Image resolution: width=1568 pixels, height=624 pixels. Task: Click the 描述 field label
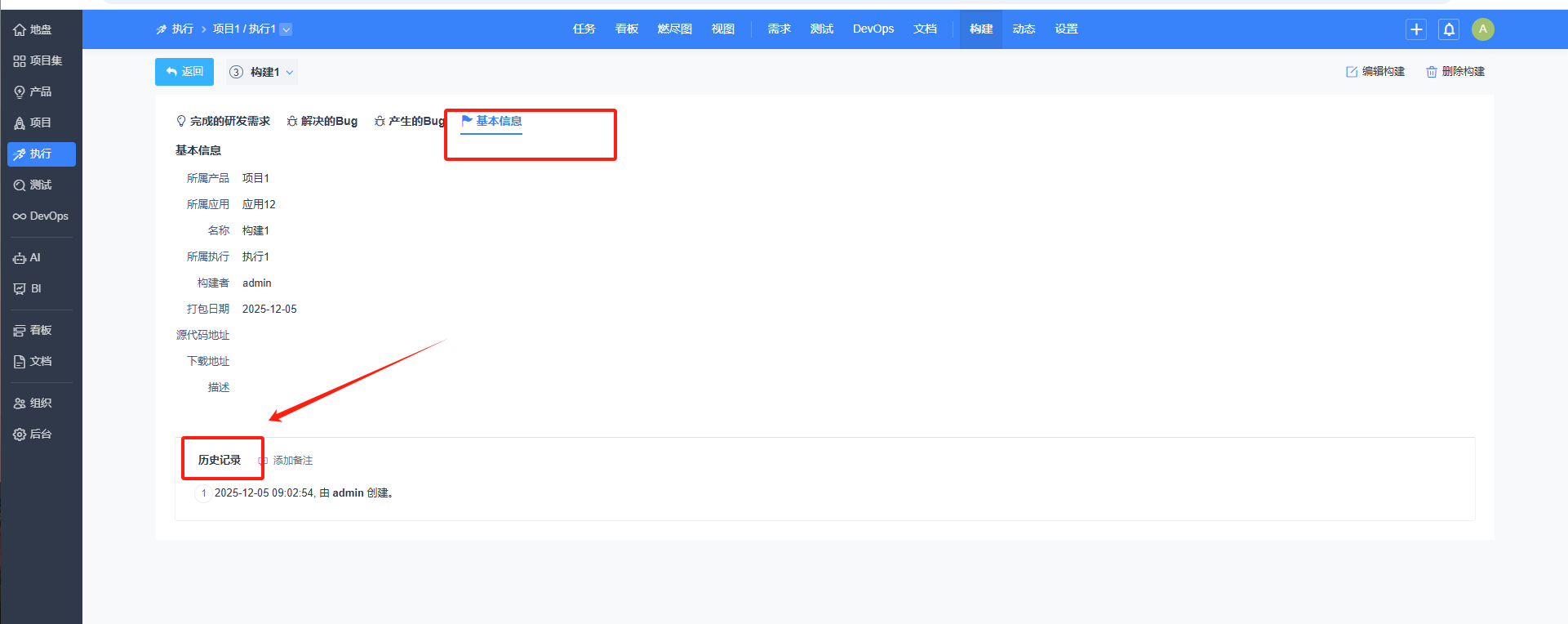219,387
